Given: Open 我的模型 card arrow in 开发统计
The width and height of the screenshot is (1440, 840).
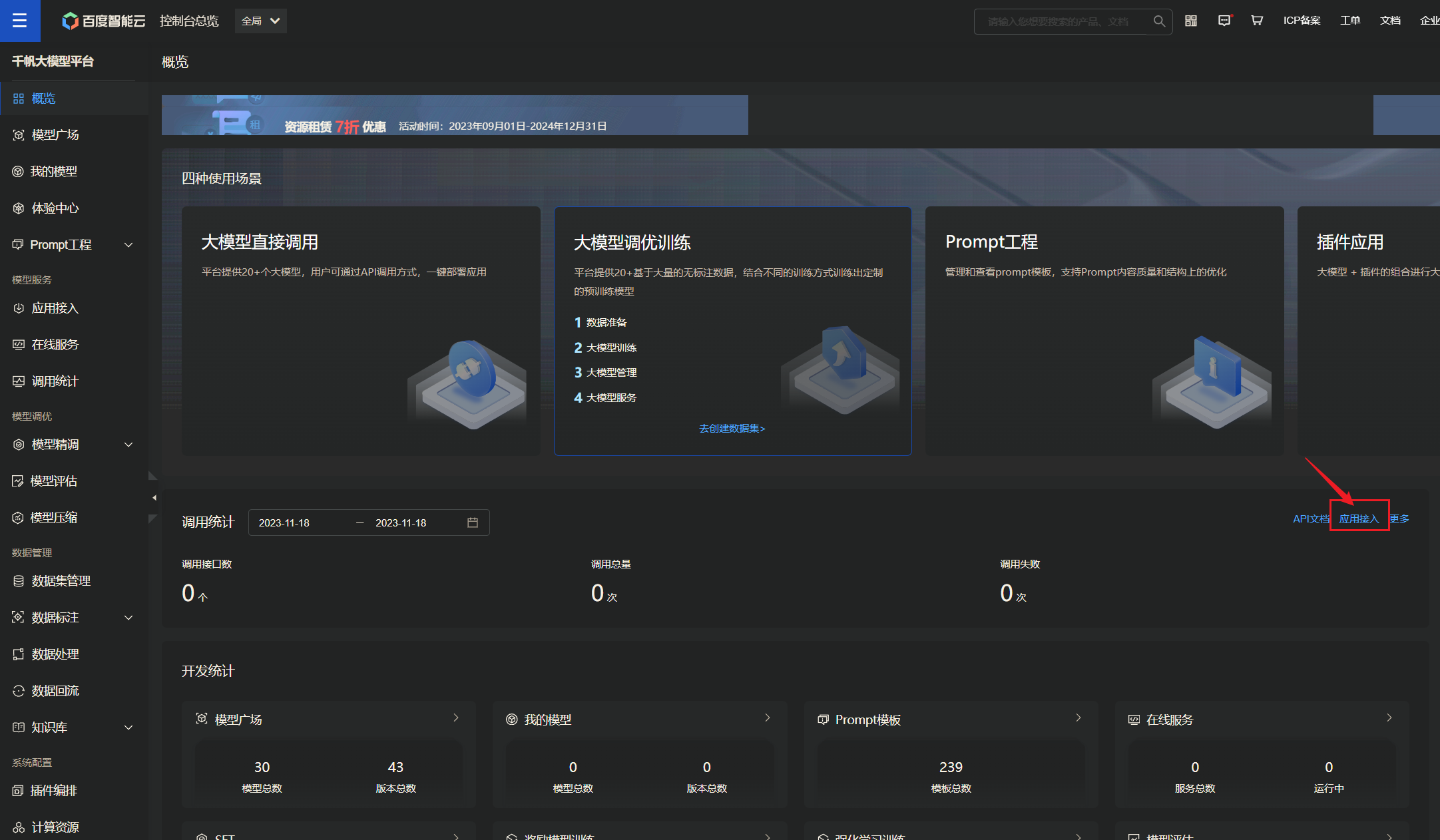Looking at the screenshot, I should (768, 718).
